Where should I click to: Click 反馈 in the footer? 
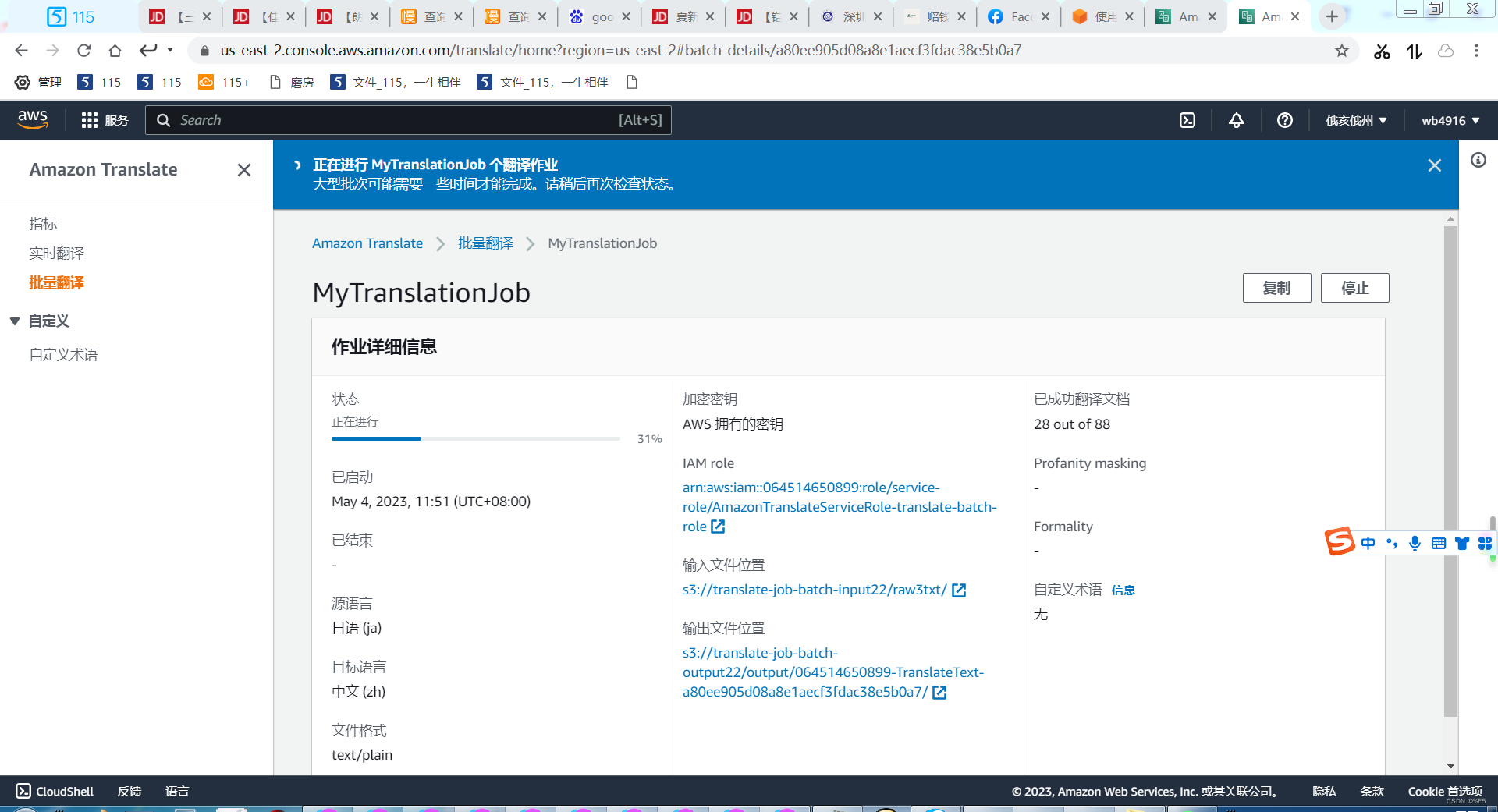tap(130, 791)
